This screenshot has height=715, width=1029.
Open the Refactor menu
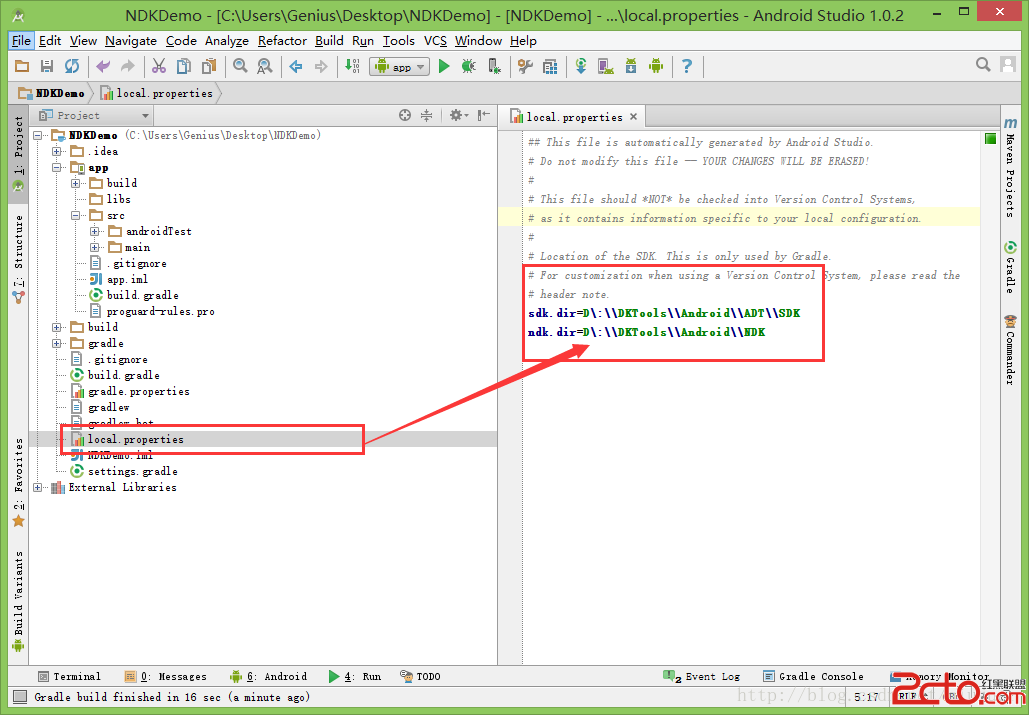[x=282, y=41]
